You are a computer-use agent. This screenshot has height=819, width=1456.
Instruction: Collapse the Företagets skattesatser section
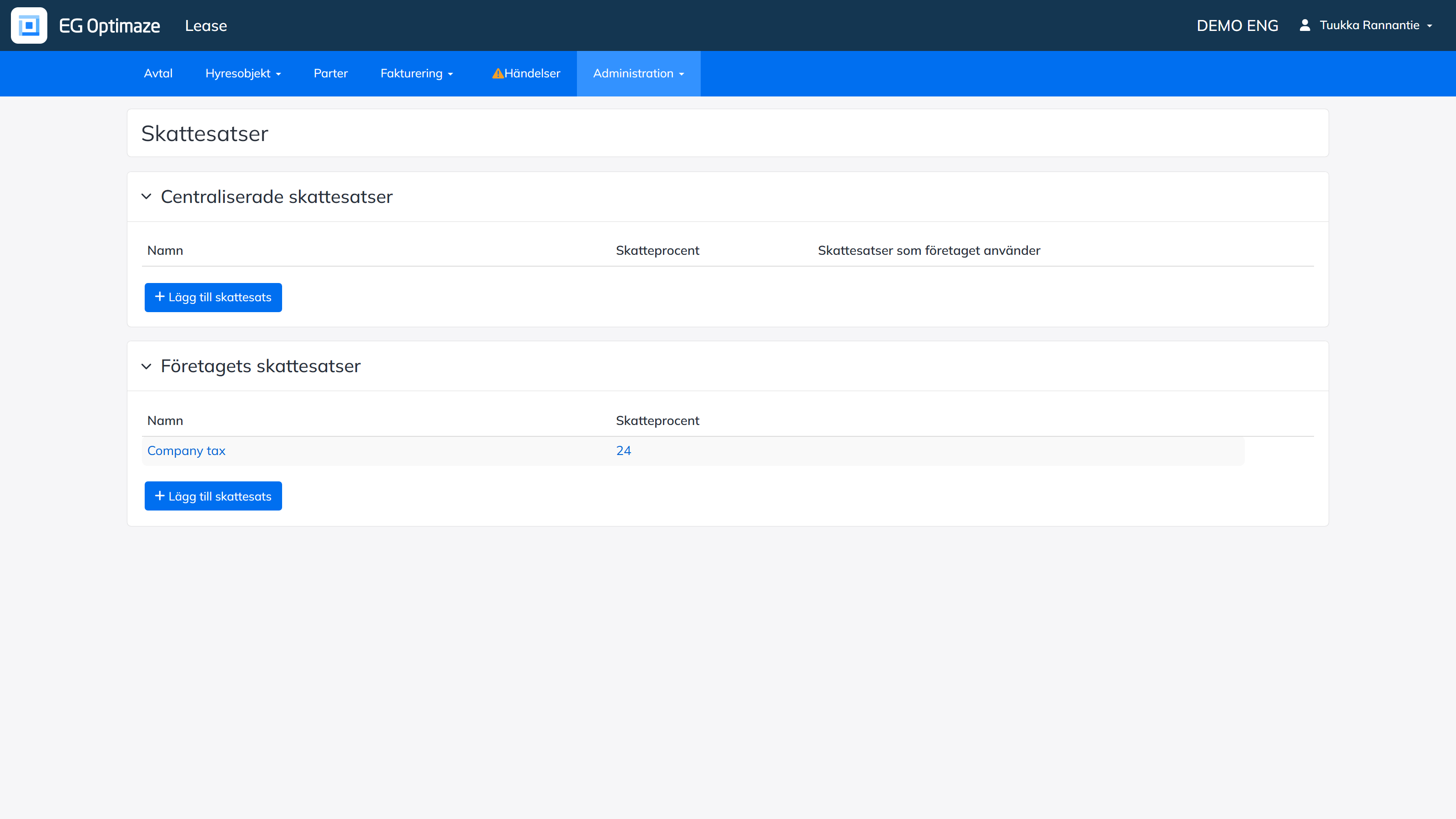(147, 366)
